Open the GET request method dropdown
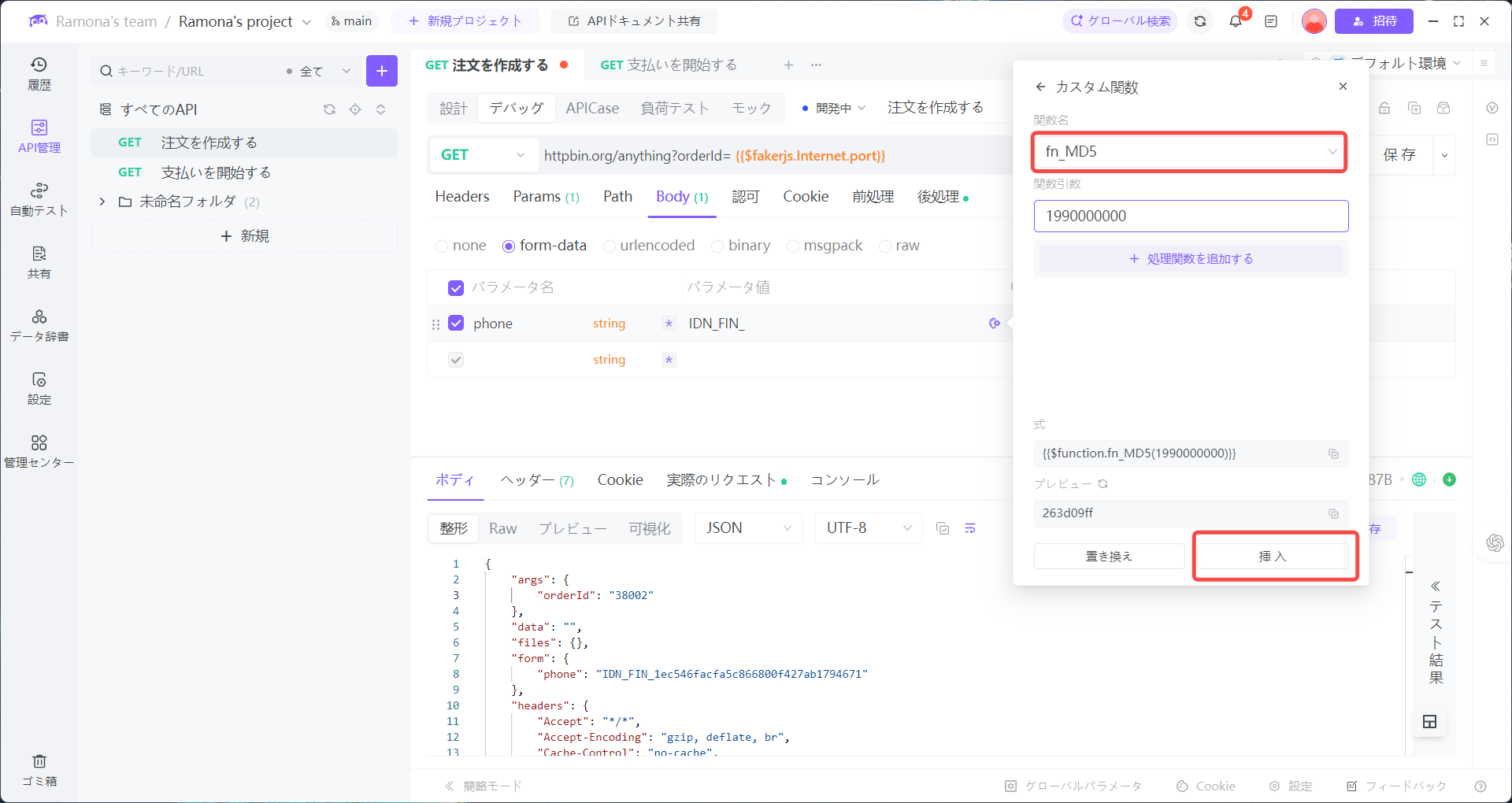 pos(483,155)
